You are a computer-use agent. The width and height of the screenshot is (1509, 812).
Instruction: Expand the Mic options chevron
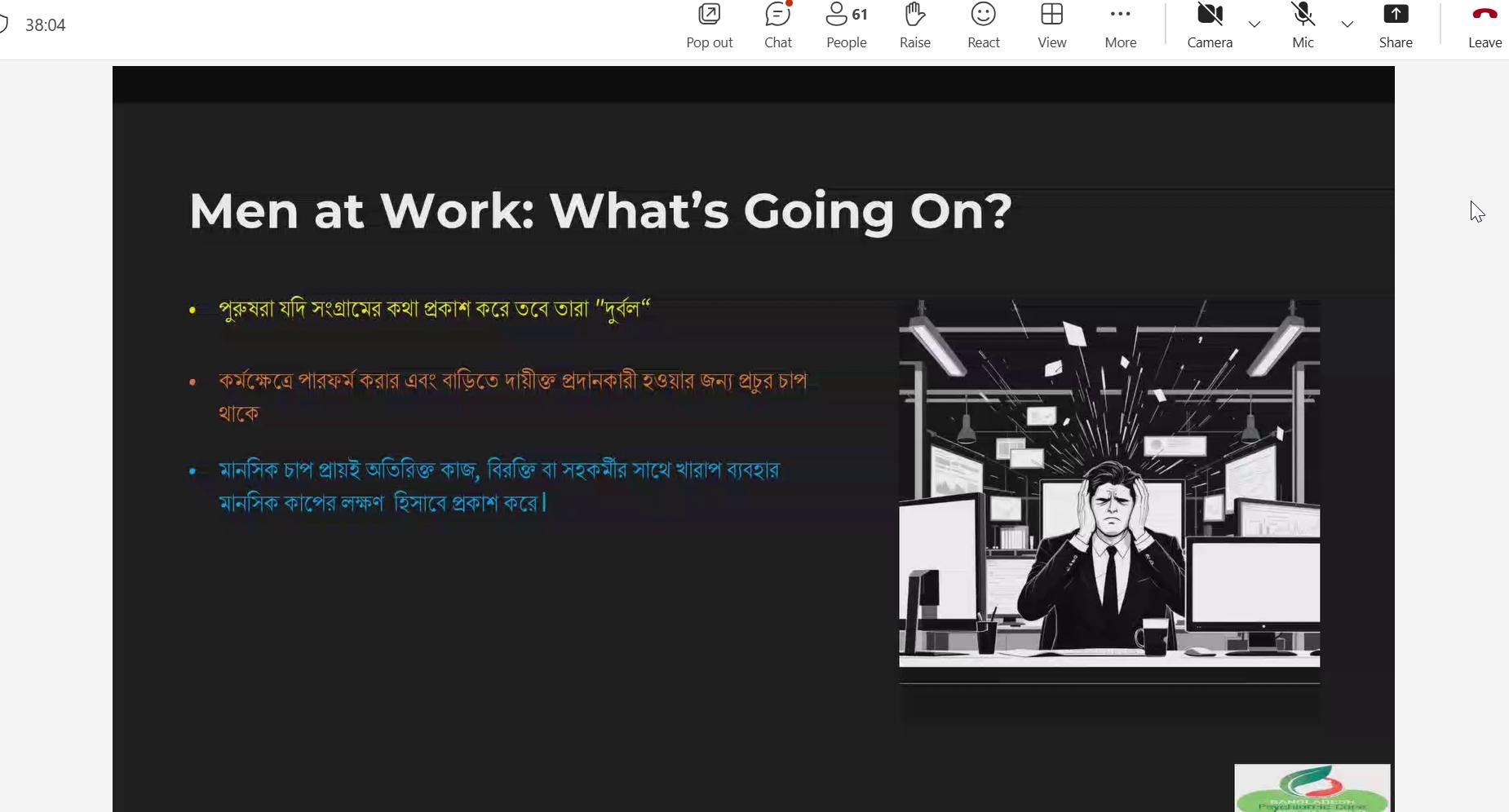pos(1347,24)
